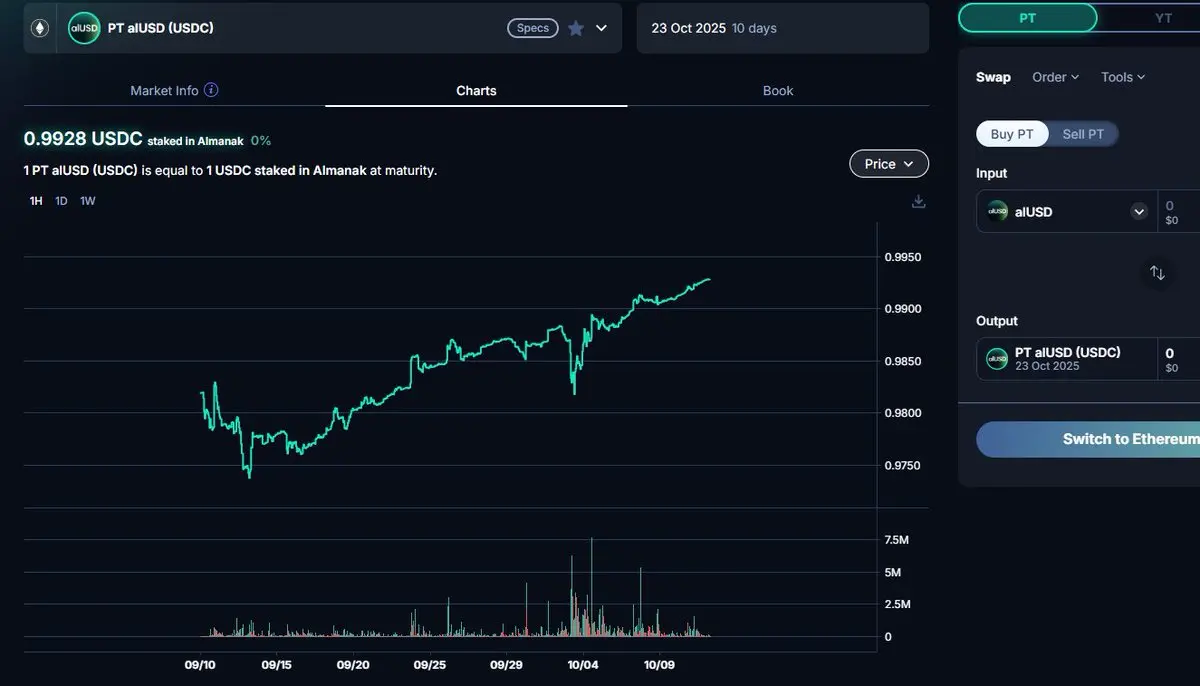Click the 10/04 date axis label
The image size is (1200, 686).
(x=583, y=664)
